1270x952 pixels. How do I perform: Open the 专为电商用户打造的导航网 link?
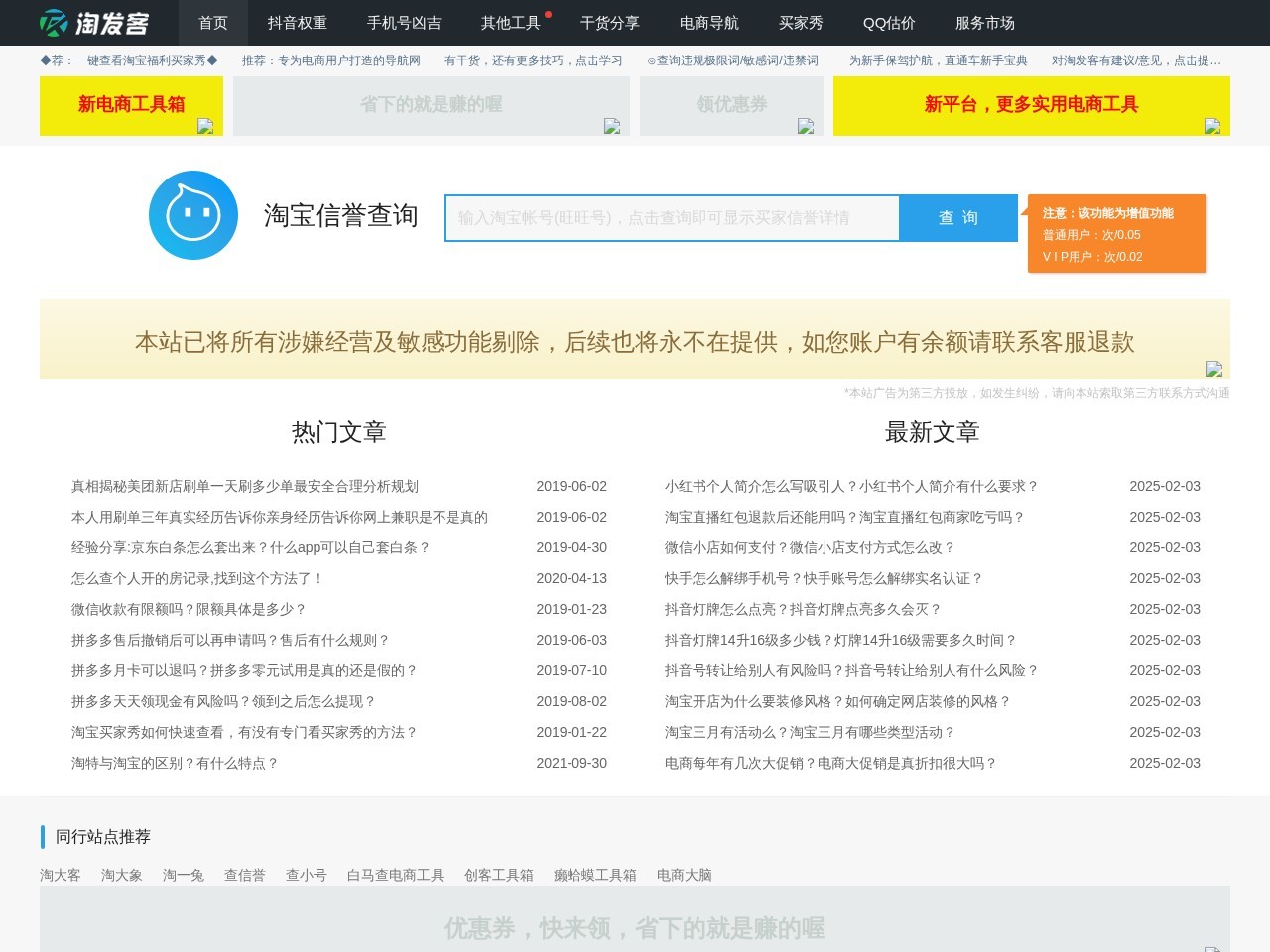[331, 60]
